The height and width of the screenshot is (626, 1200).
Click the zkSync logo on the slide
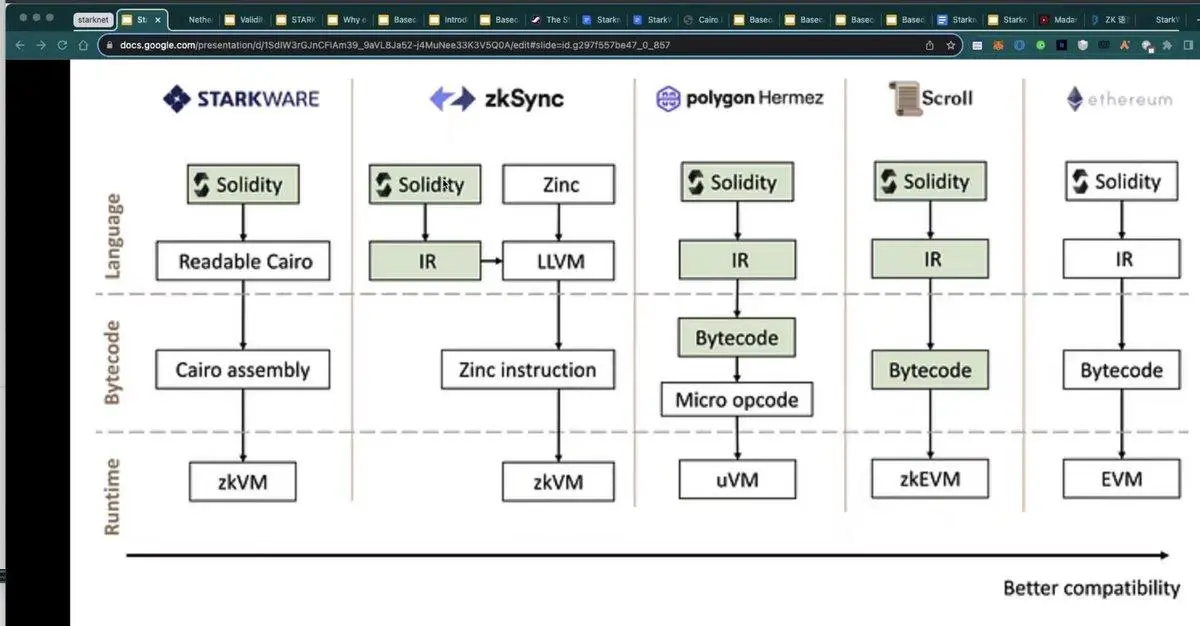pyautogui.click(x=496, y=98)
